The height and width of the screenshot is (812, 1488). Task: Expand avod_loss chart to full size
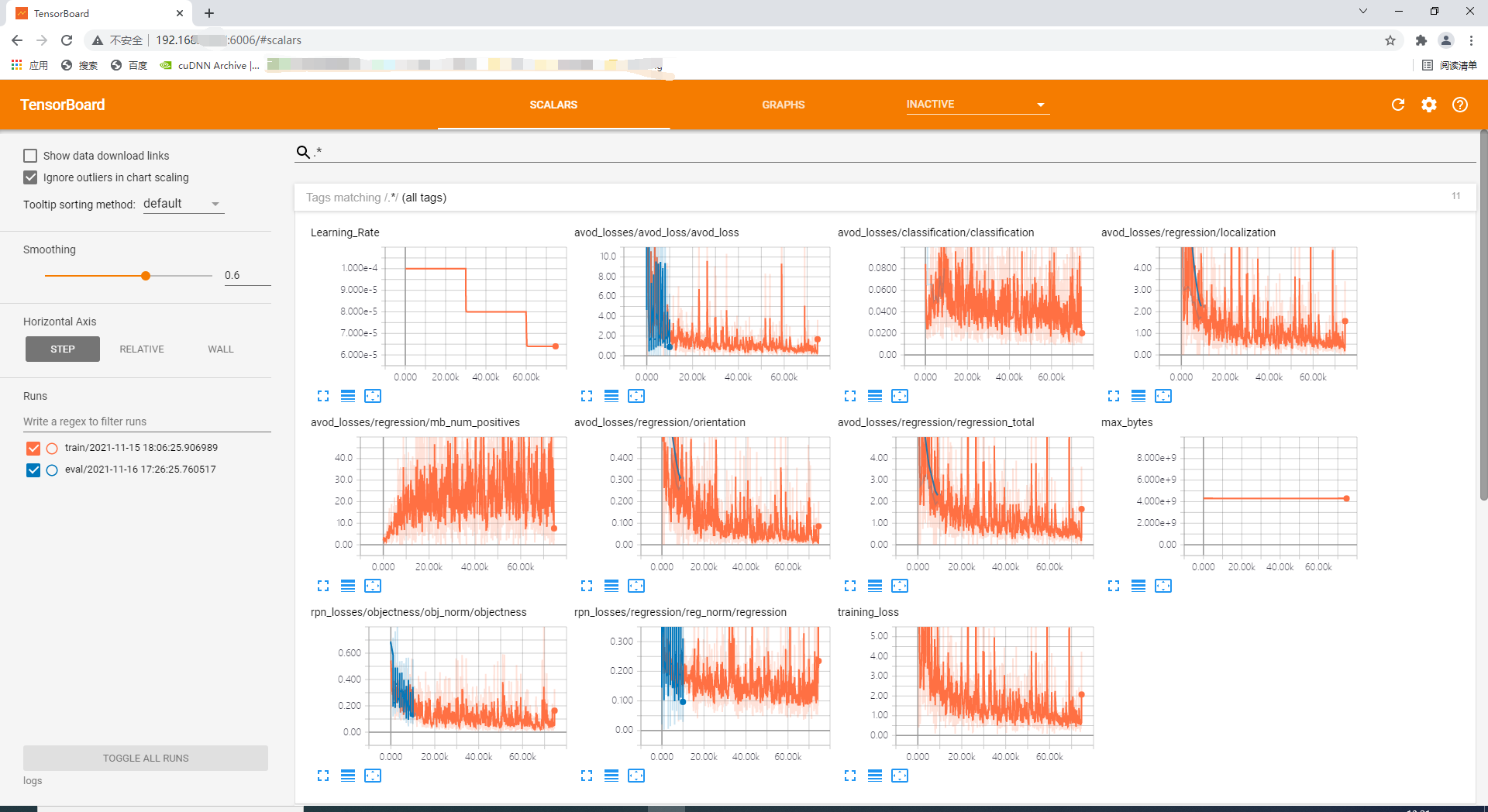pyautogui.click(x=587, y=396)
